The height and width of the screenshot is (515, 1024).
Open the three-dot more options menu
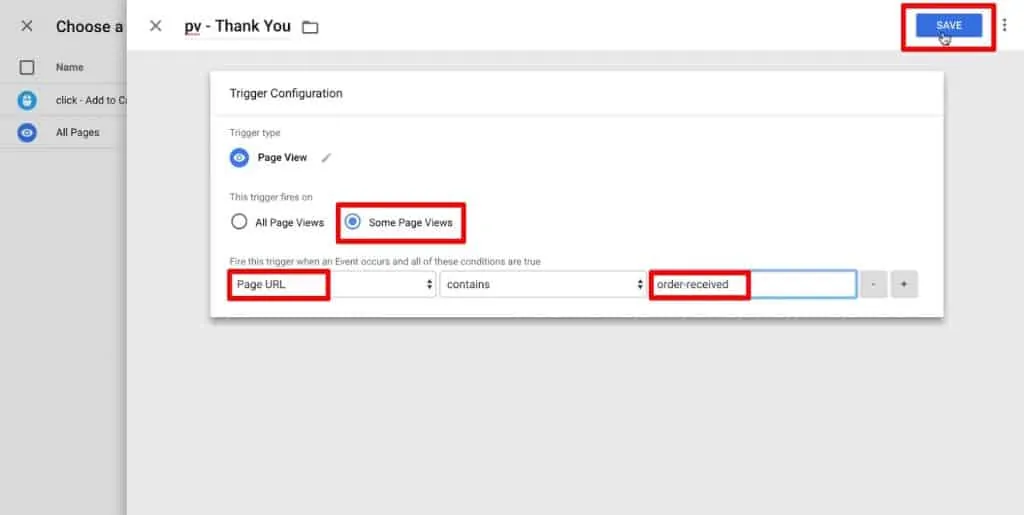point(1004,25)
